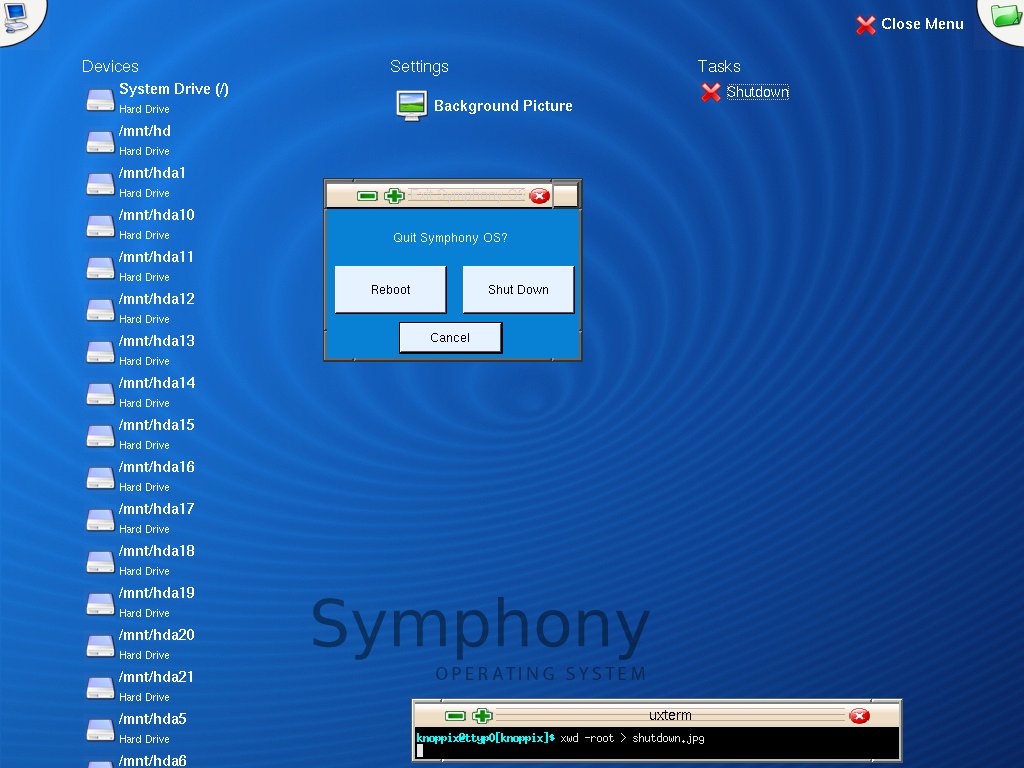Select the /mnt/hda6 label text
This screenshot has width=1024, height=768.
[x=153, y=761]
